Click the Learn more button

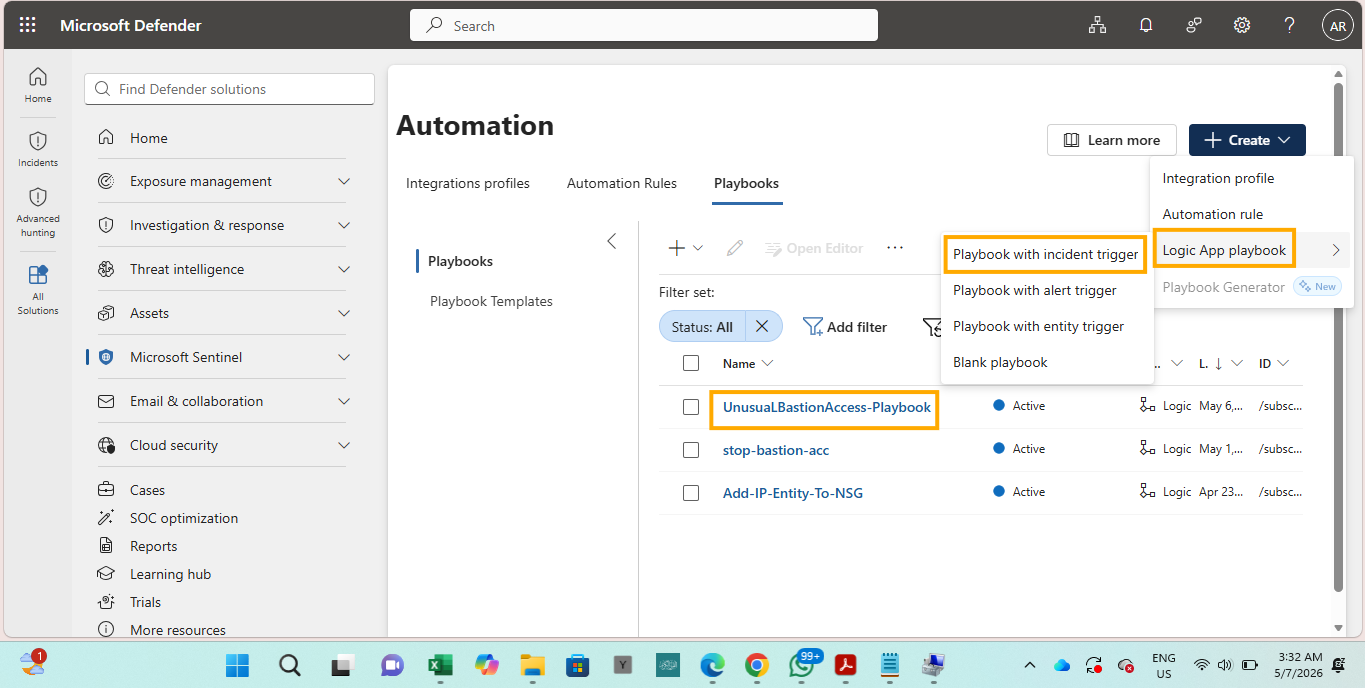coord(1112,140)
